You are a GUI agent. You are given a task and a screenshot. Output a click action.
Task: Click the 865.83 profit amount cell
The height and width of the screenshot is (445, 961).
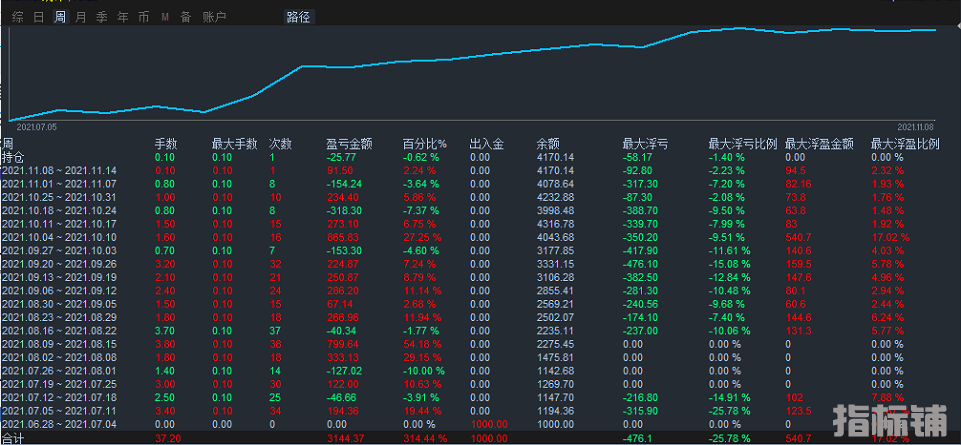[x=343, y=237]
